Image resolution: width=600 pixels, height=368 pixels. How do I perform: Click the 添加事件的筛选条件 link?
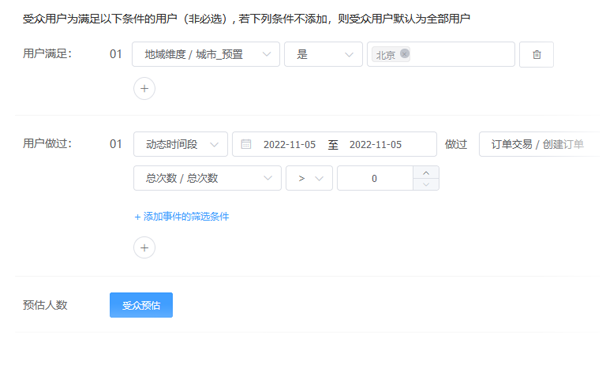182,217
